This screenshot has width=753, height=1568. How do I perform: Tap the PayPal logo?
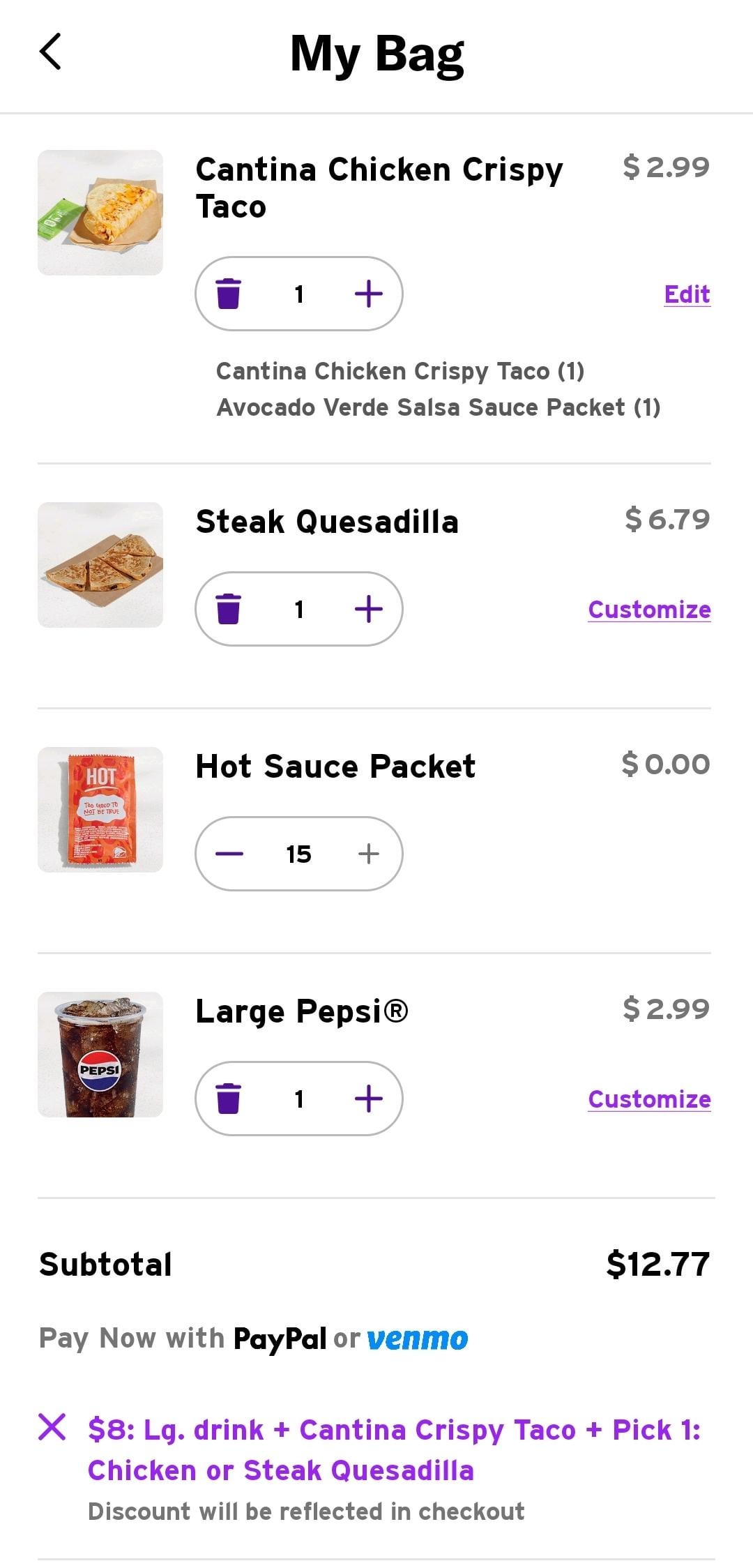pyautogui.click(x=280, y=1339)
